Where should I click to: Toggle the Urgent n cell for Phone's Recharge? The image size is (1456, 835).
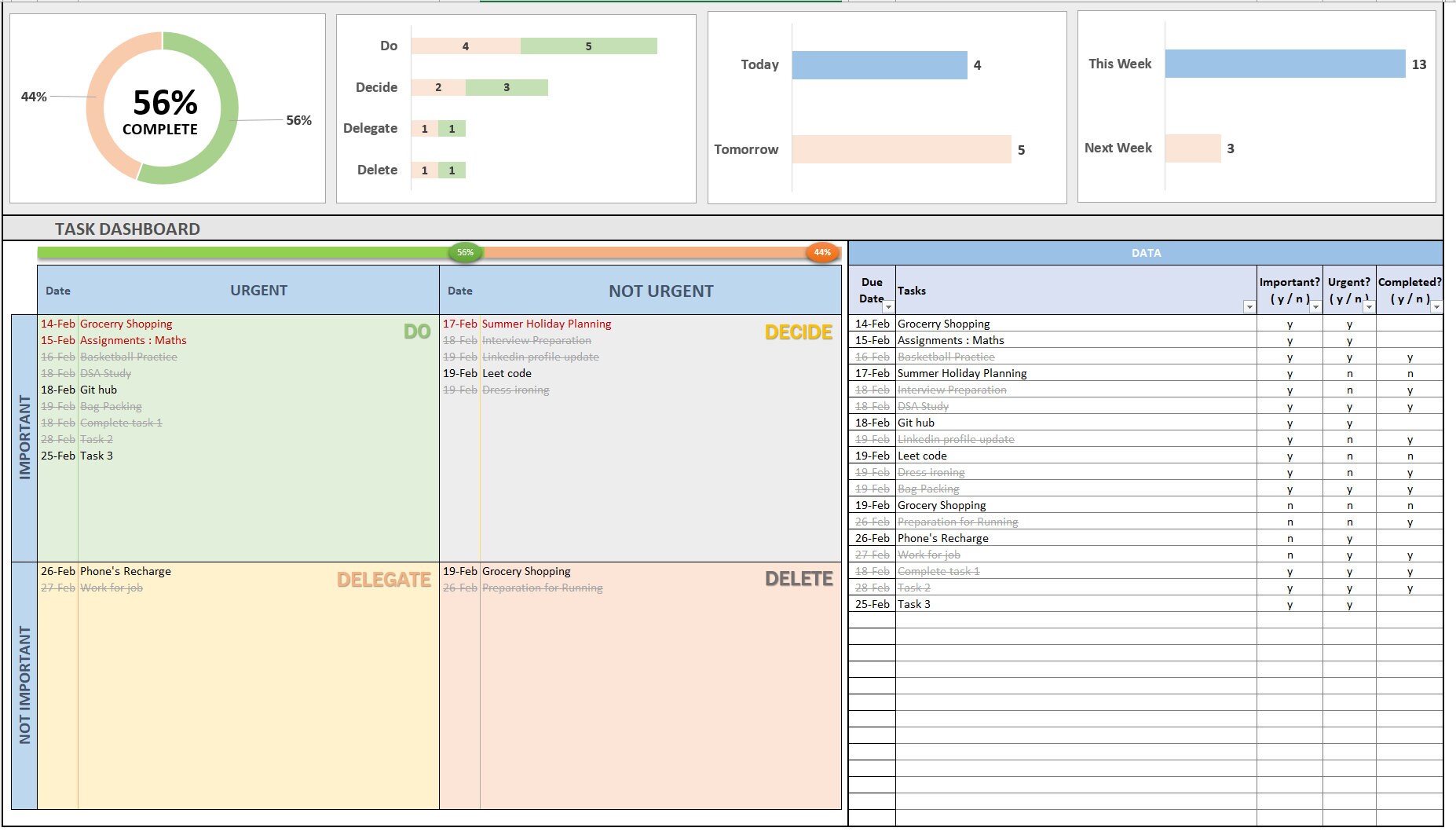tap(1348, 538)
